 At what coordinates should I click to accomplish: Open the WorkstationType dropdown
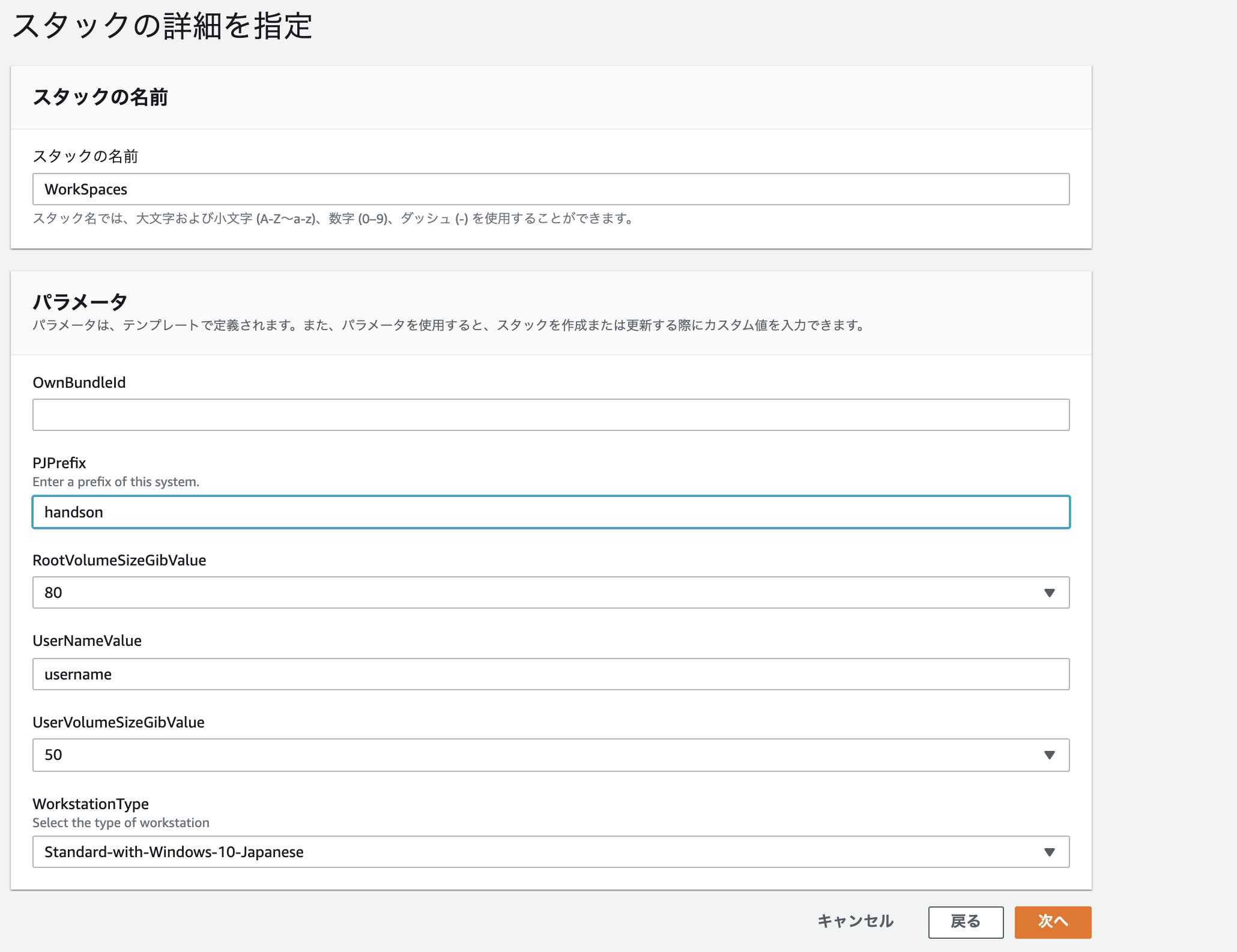click(x=550, y=852)
